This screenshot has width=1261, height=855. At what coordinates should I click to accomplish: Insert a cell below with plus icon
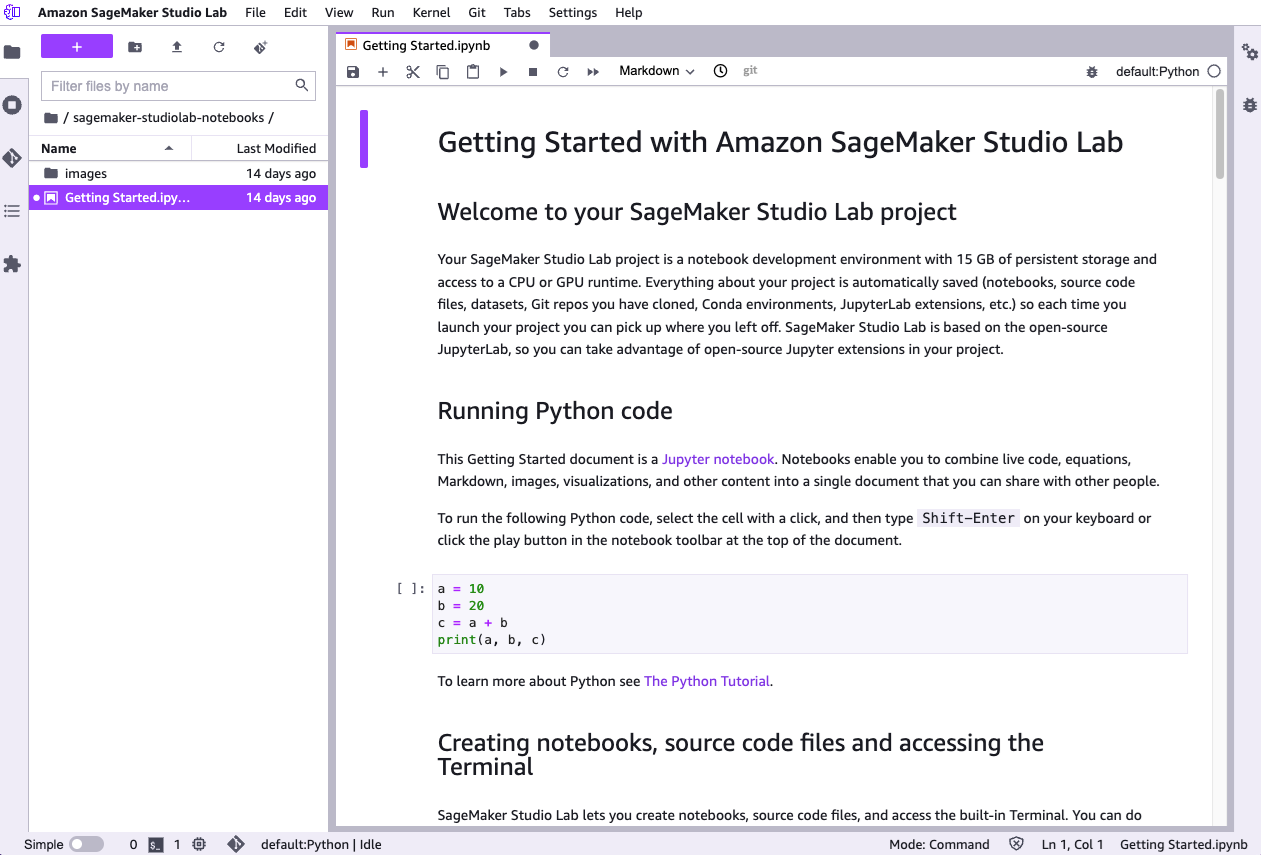point(382,72)
